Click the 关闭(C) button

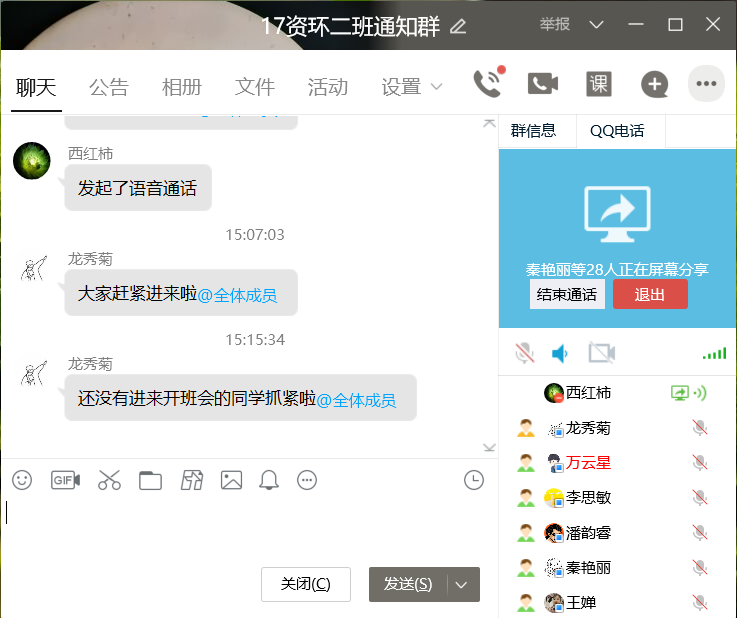(306, 584)
